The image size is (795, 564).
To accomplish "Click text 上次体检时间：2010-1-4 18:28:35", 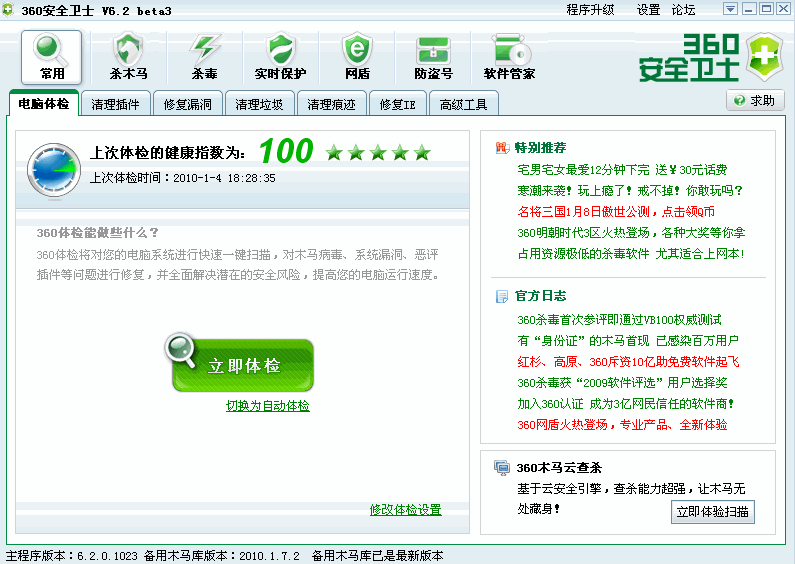I will coord(183,178).
